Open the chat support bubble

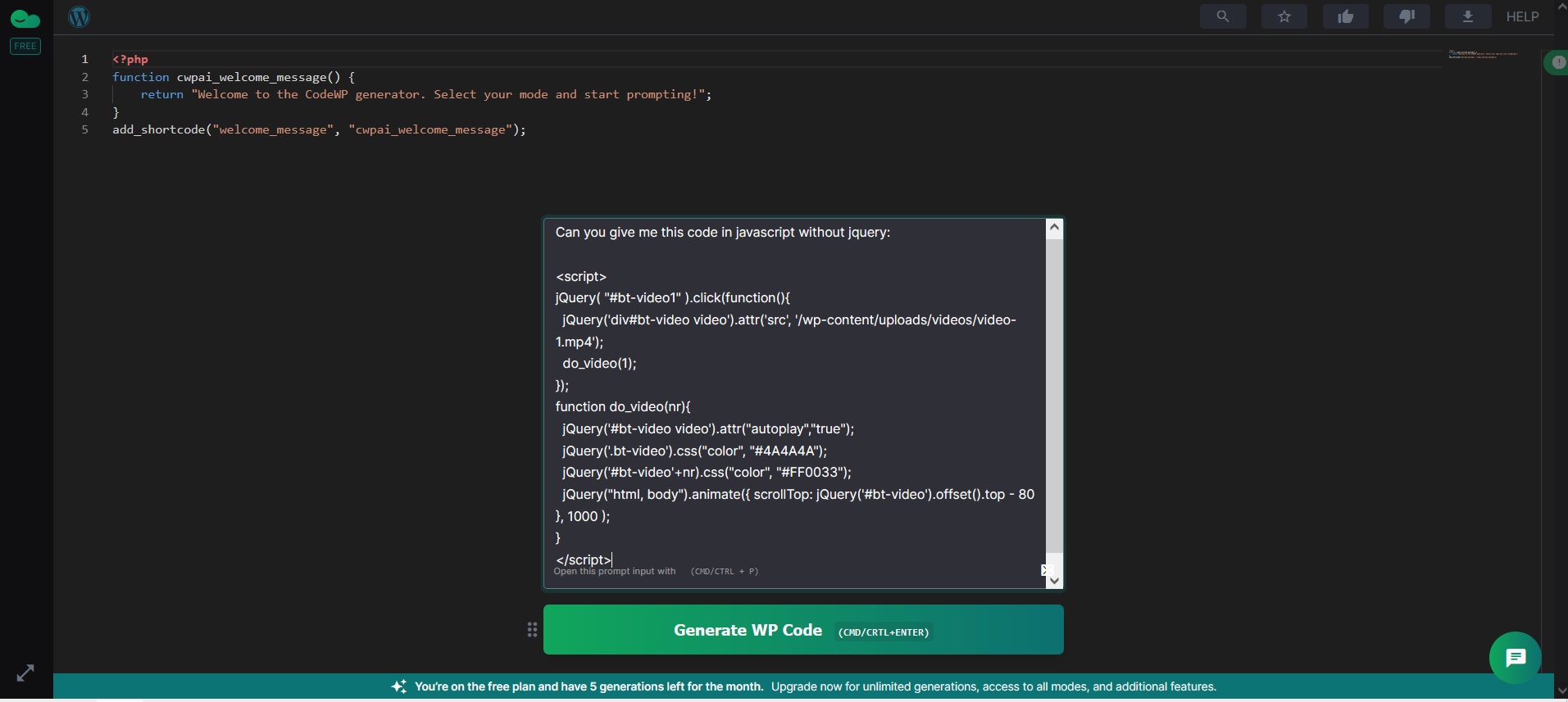pyautogui.click(x=1516, y=658)
